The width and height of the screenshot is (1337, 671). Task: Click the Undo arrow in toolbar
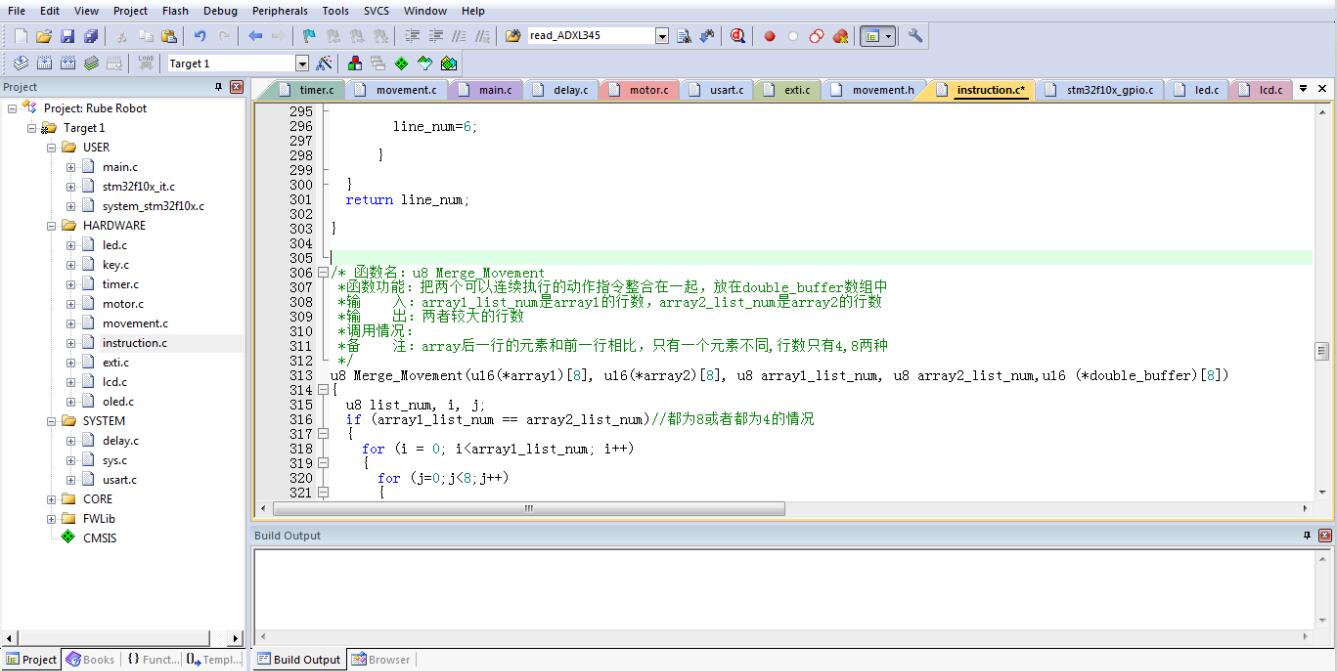tap(200, 36)
